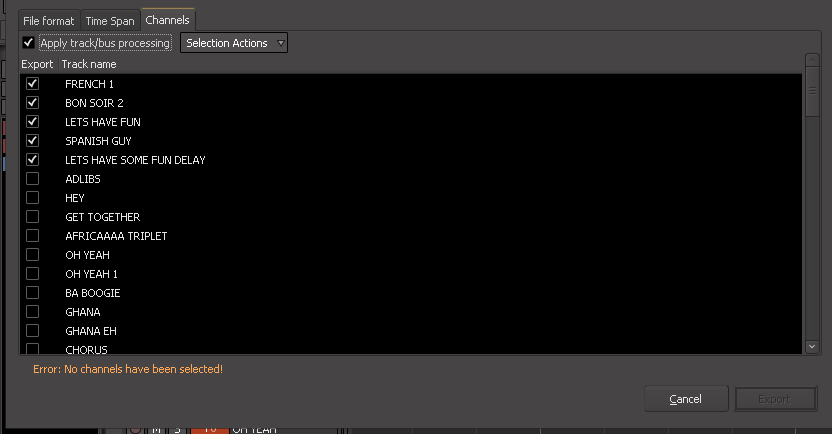The width and height of the screenshot is (832, 434).
Task: Disable export of LETS HAVE FUN track
Action: click(x=32, y=122)
